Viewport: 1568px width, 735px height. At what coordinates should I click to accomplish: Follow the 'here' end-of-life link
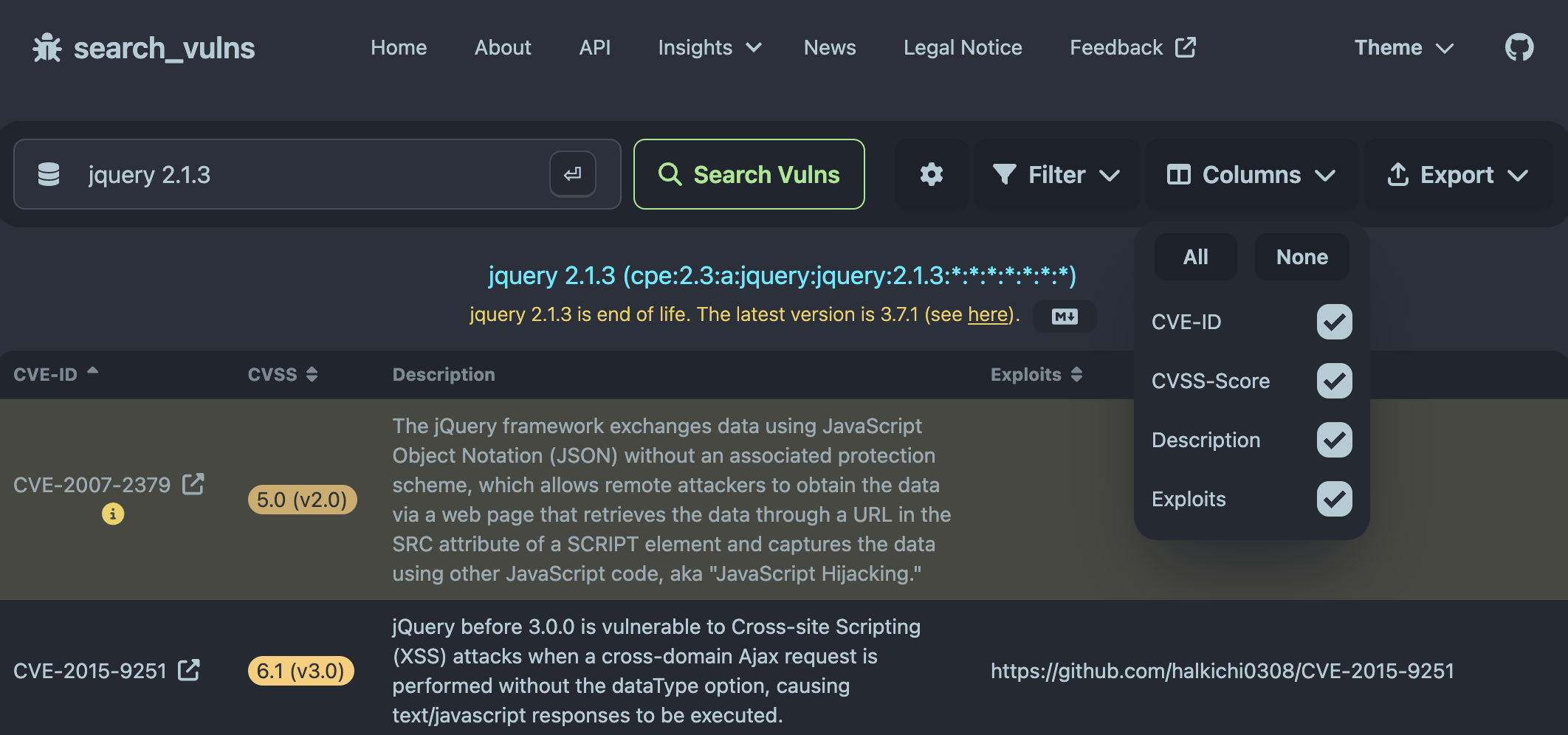[x=987, y=314]
